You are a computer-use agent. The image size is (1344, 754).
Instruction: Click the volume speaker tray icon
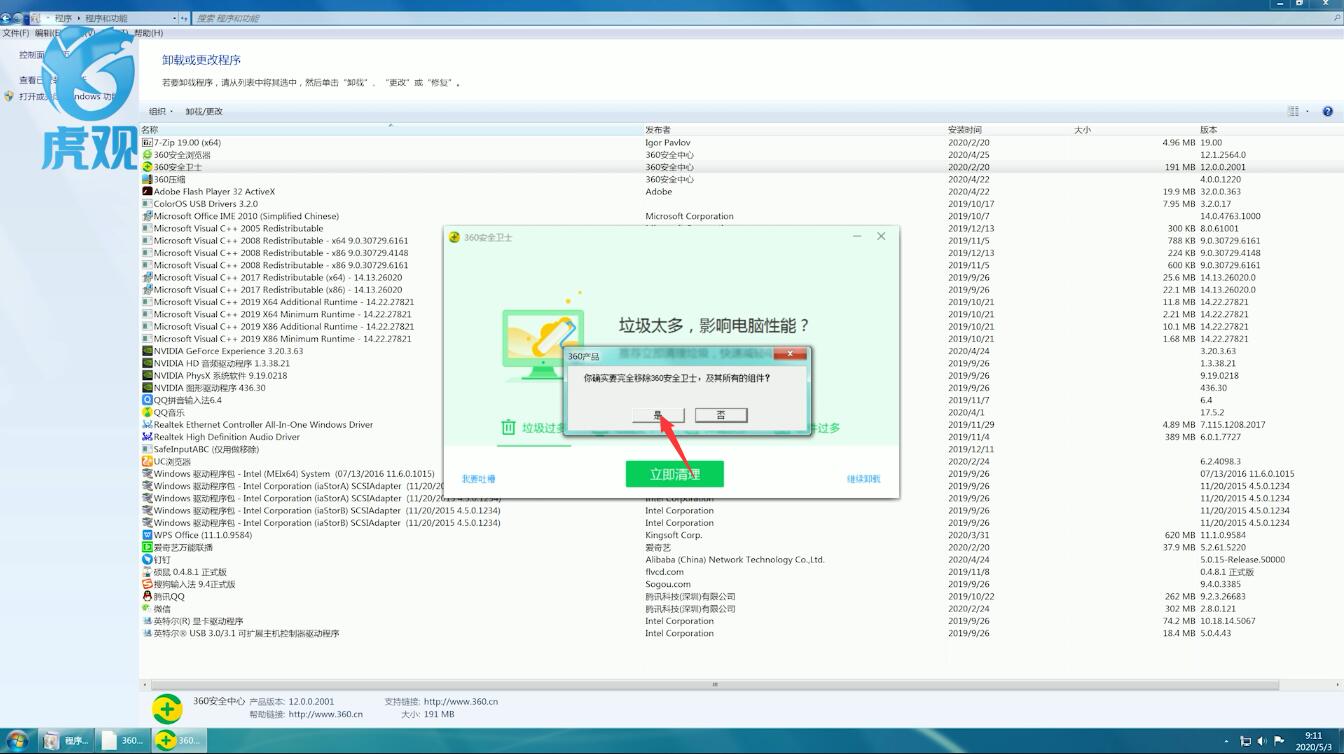[x=1262, y=741]
